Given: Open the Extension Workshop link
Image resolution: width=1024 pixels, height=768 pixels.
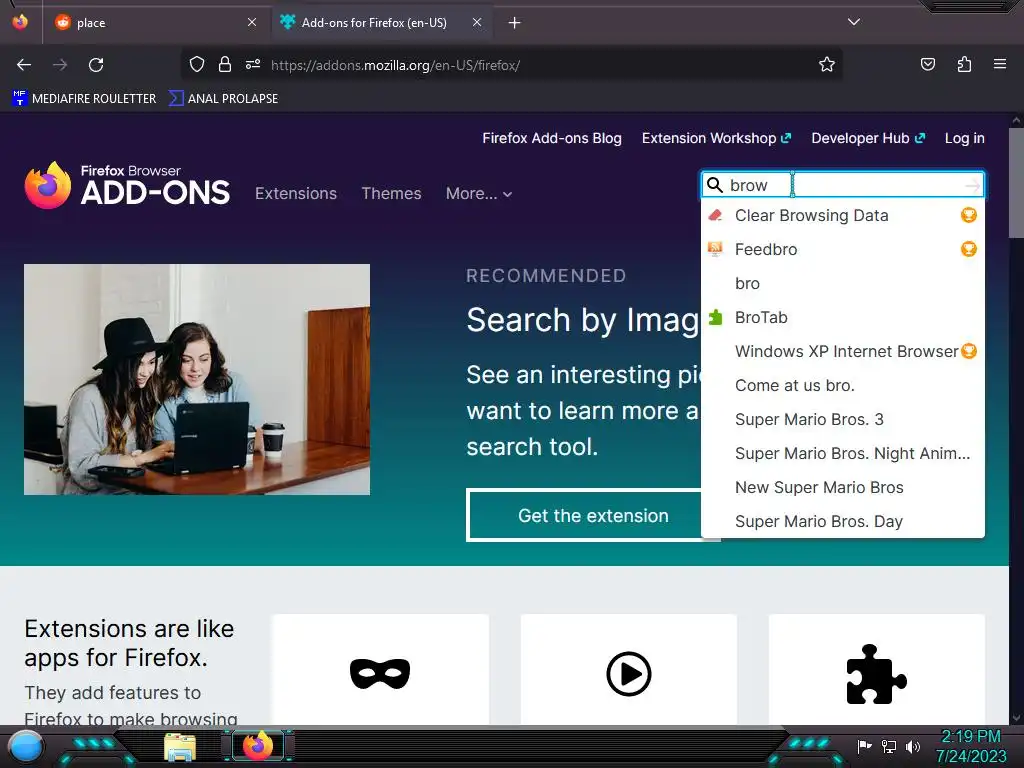Looking at the screenshot, I should coord(716,138).
